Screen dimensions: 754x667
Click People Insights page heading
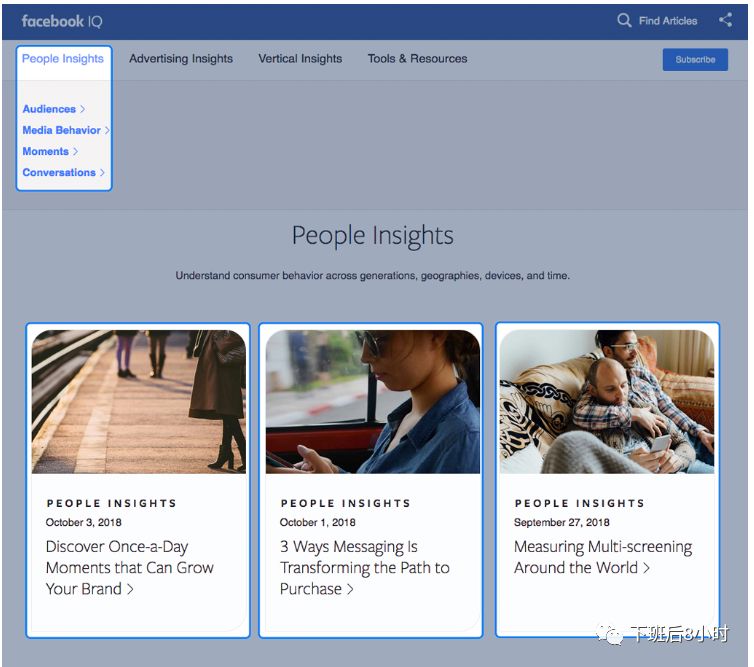coord(373,236)
